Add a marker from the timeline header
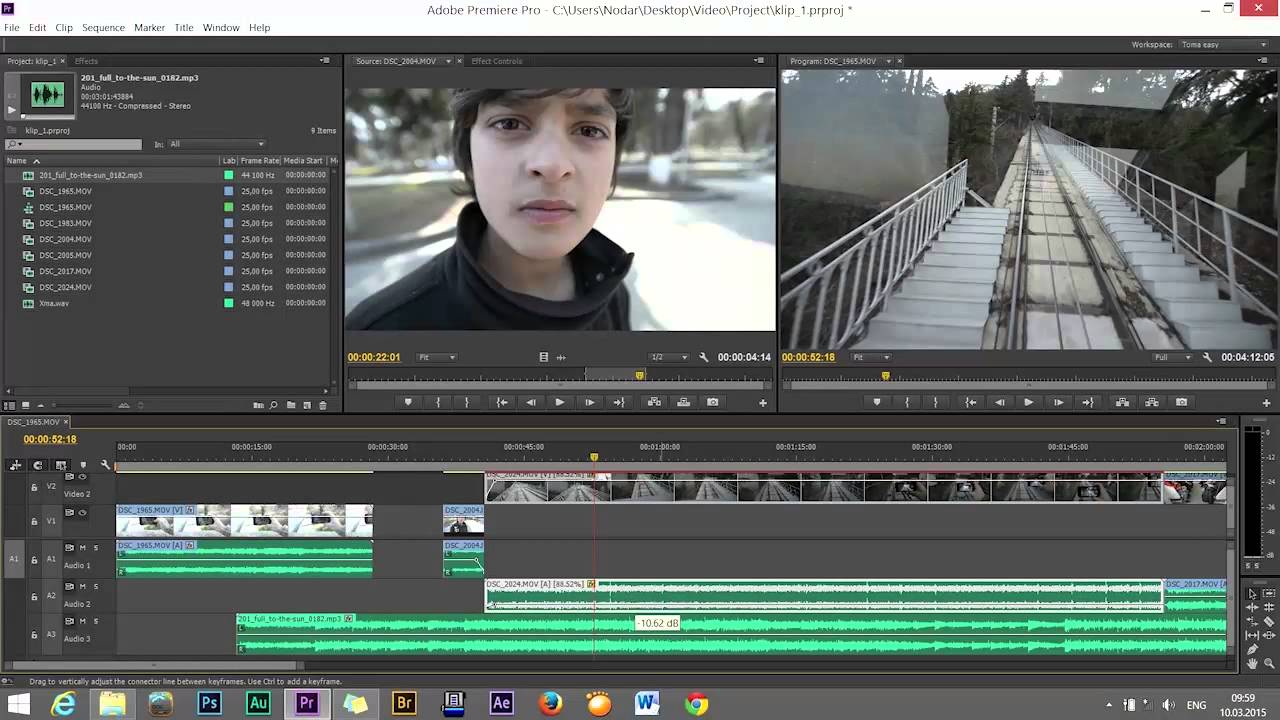Screen dimensions: 1280x720 coord(83,465)
